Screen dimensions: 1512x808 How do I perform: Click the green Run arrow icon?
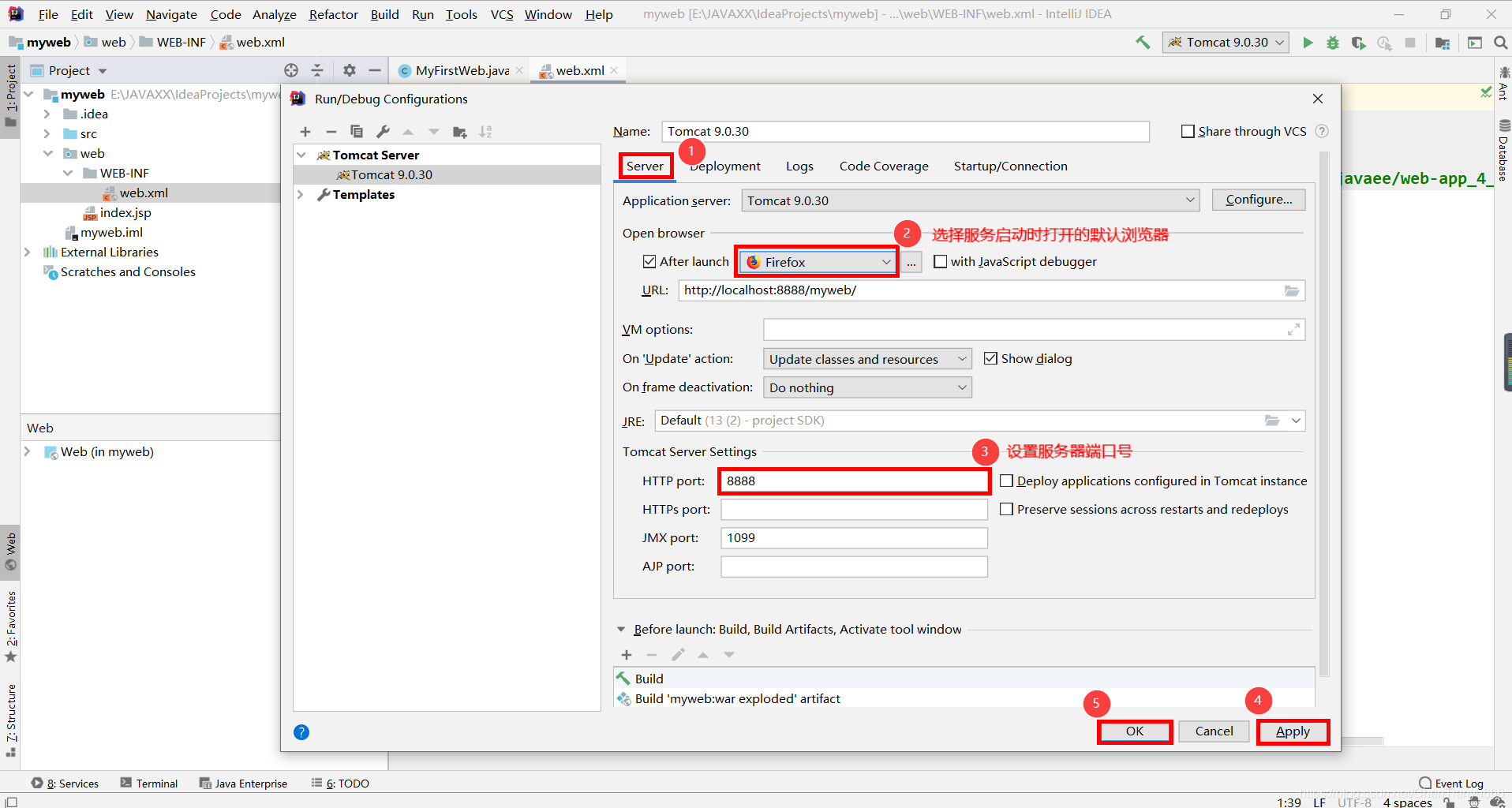point(1308,43)
